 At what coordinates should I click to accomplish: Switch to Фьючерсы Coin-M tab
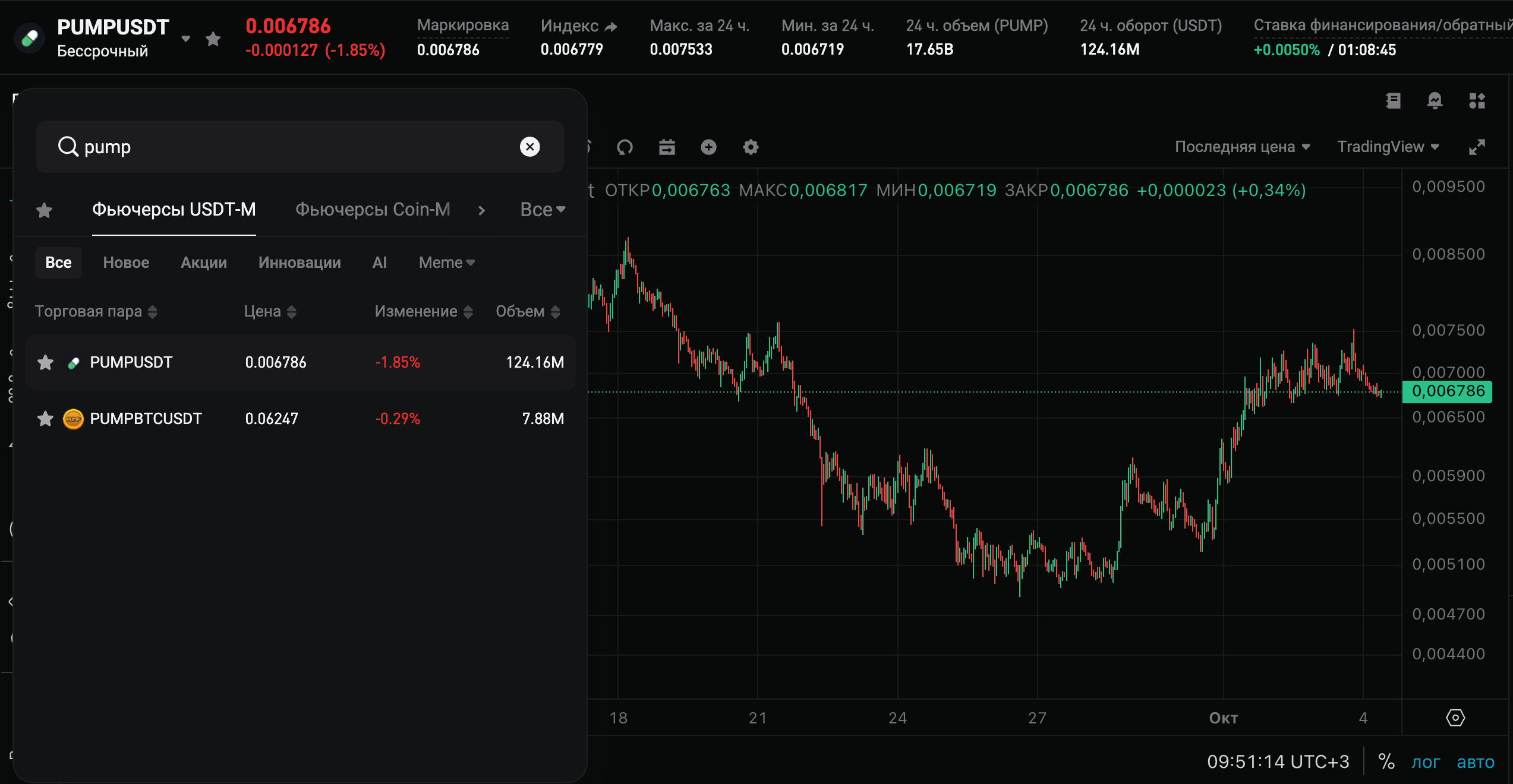pos(373,210)
